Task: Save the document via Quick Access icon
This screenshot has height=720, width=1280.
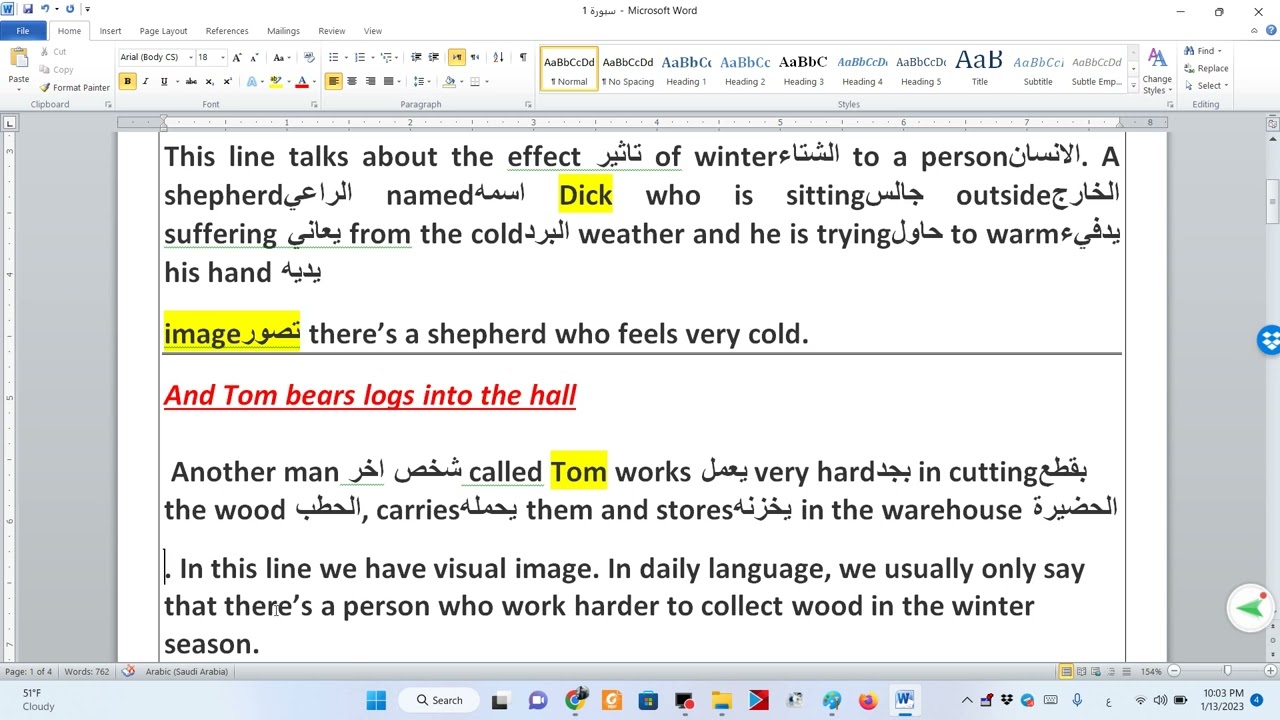Action: click(27, 10)
